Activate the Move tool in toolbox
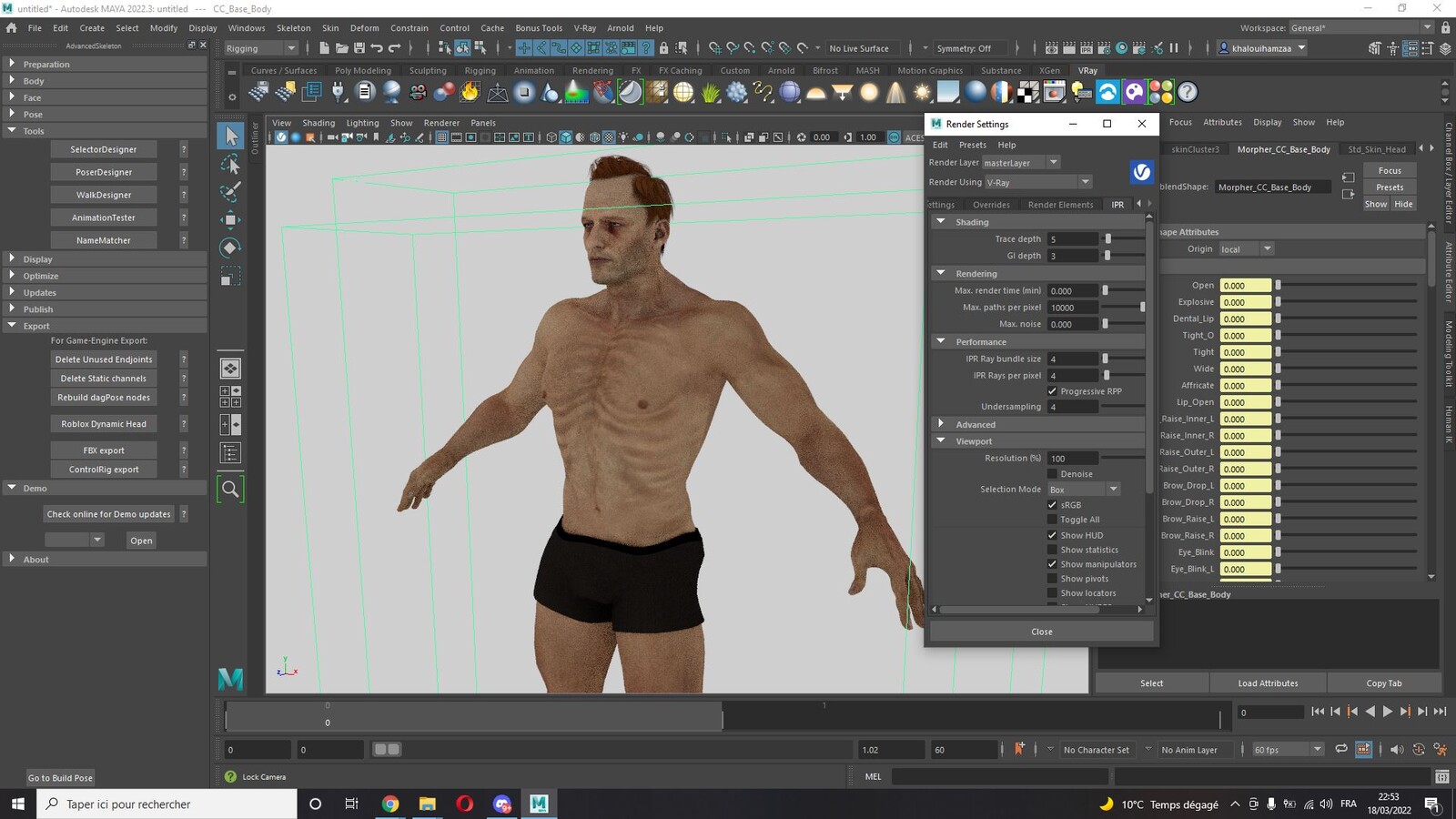The width and height of the screenshot is (1456, 819). 231,219
